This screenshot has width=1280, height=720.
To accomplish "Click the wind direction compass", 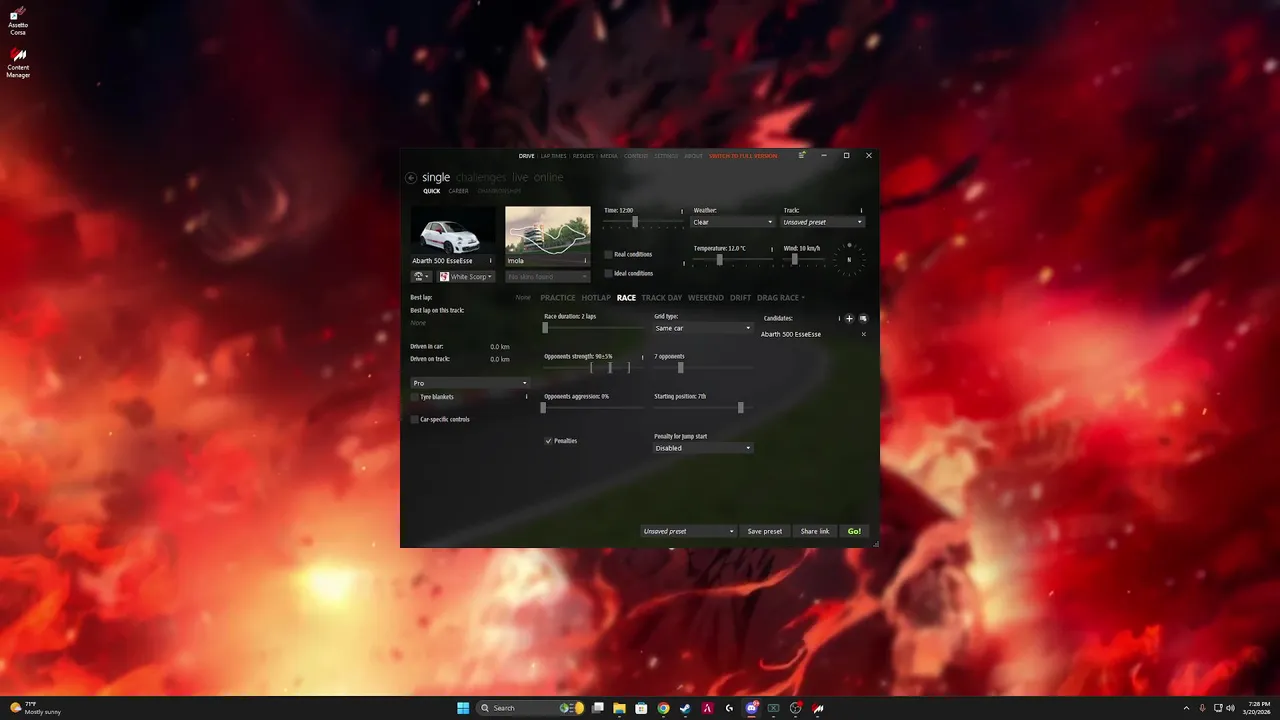I will point(849,260).
